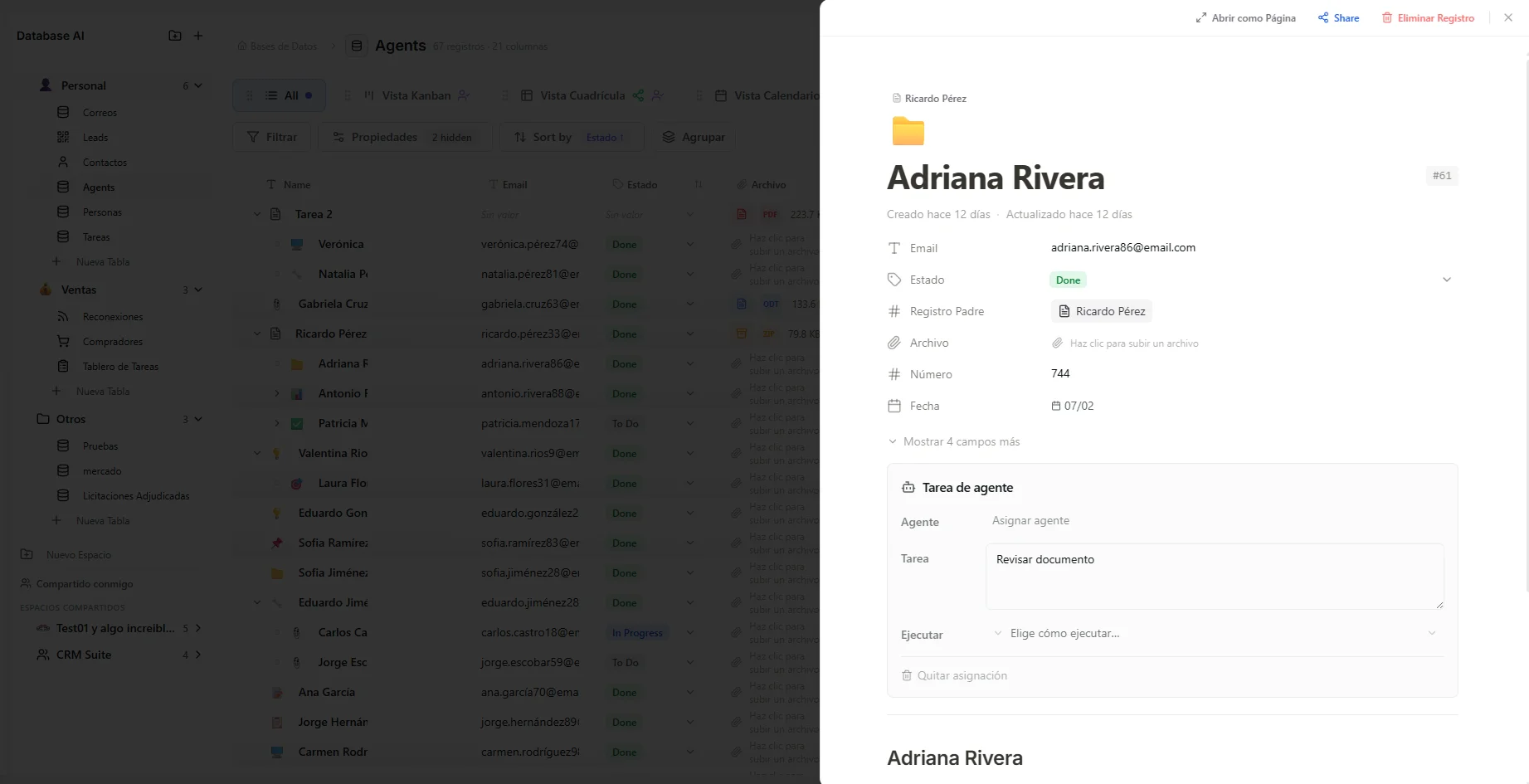Switch to Vista Calendario tab
1529x784 pixels.
pos(767,95)
